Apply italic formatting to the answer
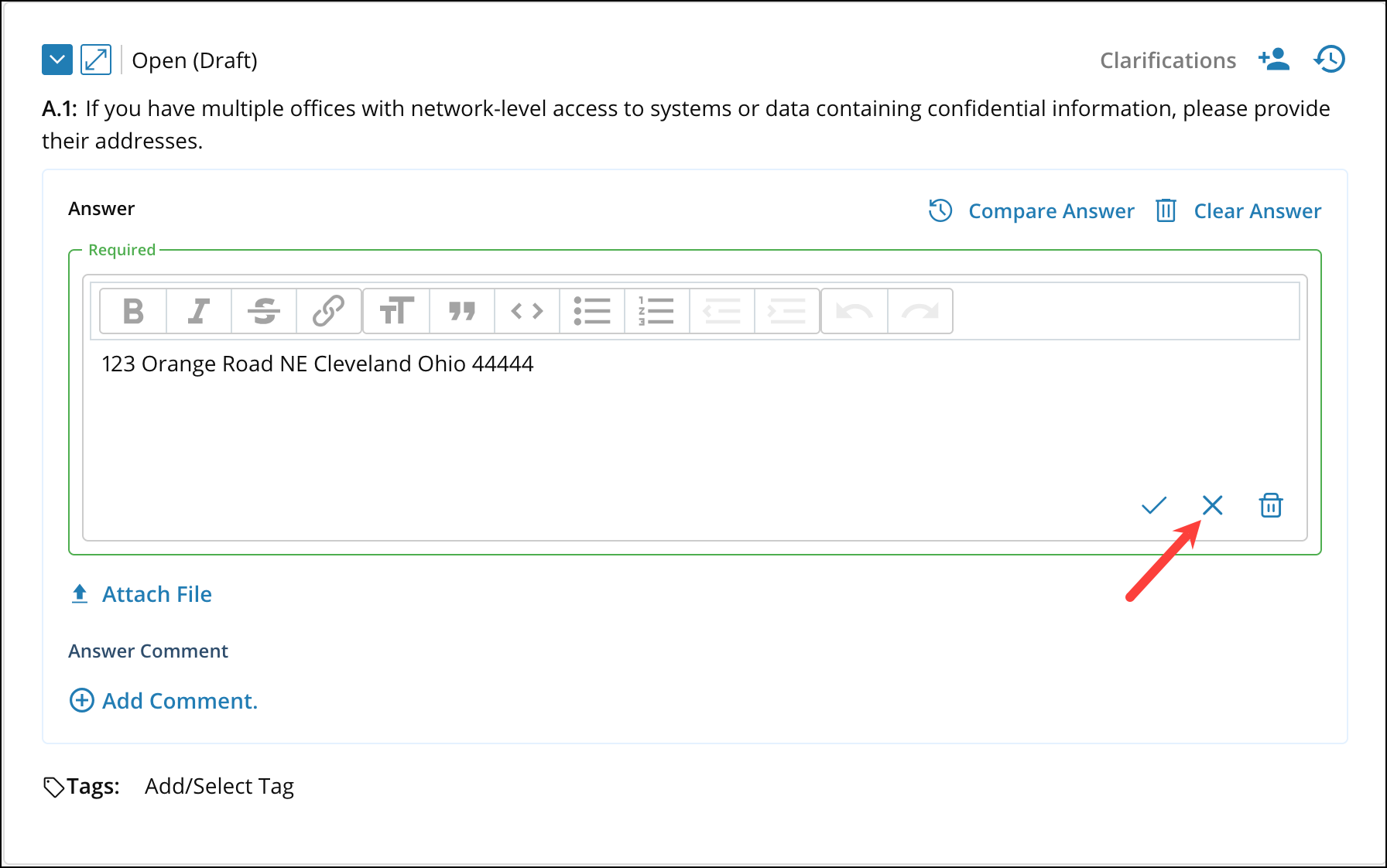Screen dimensions: 1387x868 tap(199, 311)
